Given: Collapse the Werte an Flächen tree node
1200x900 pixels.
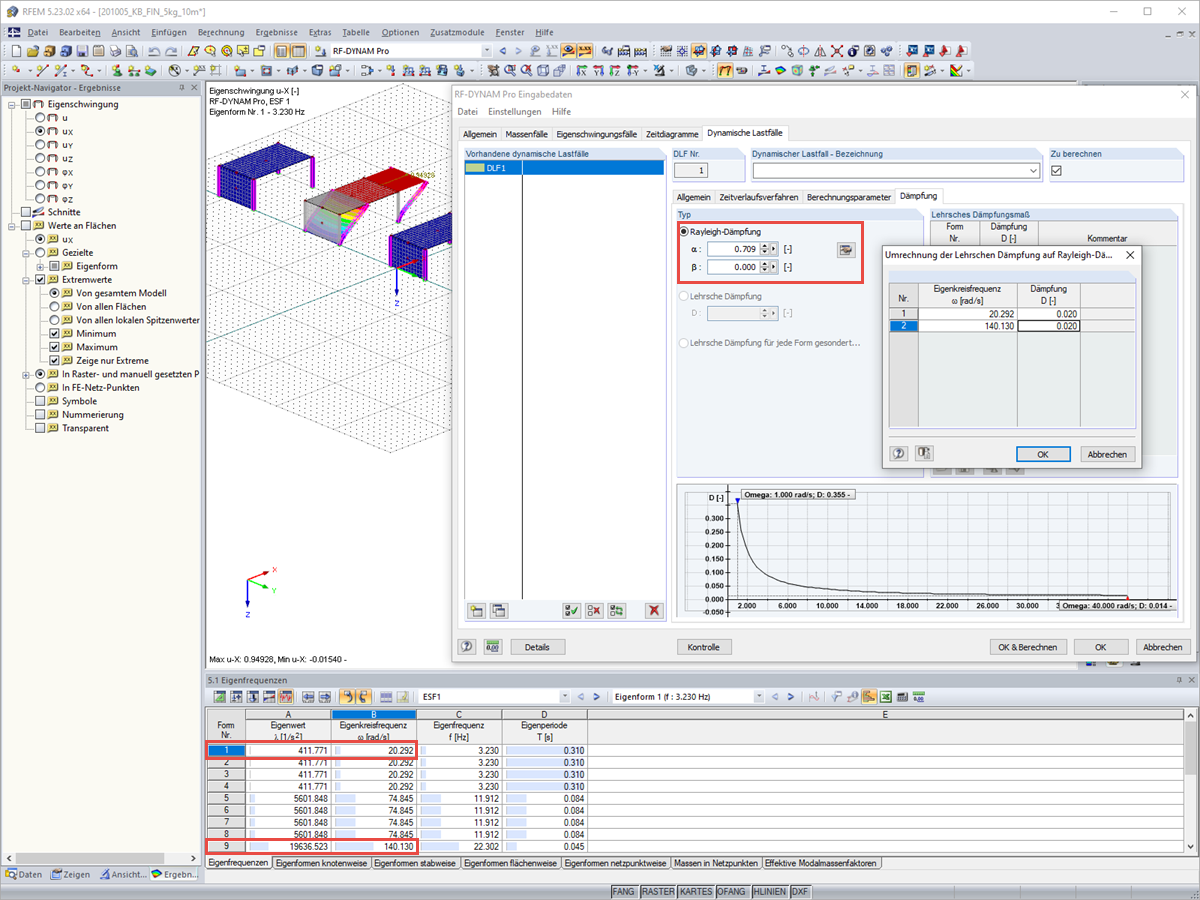Looking at the screenshot, I should [x=12, y=226].
